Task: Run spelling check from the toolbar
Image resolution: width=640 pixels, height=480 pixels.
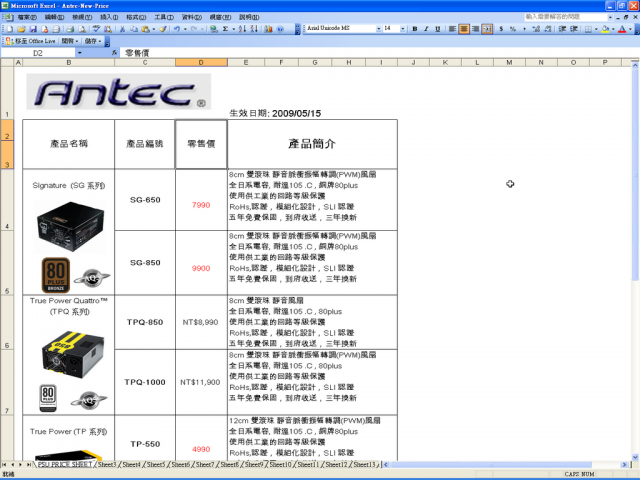Action: pyautogui.click(x=96, y=29)
